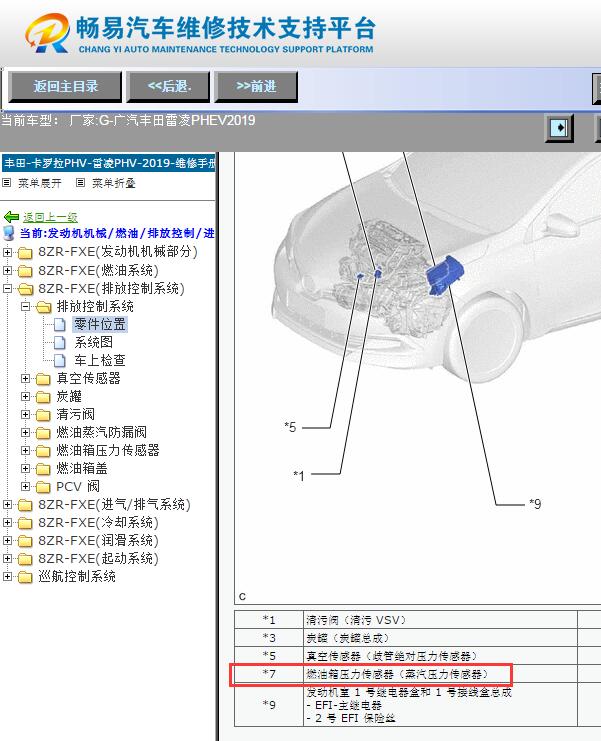Expand the 8ZR-FXE(进气/排气系统) node
The height and width of the screenshot is (741, 601).
(x=7, y=505)
